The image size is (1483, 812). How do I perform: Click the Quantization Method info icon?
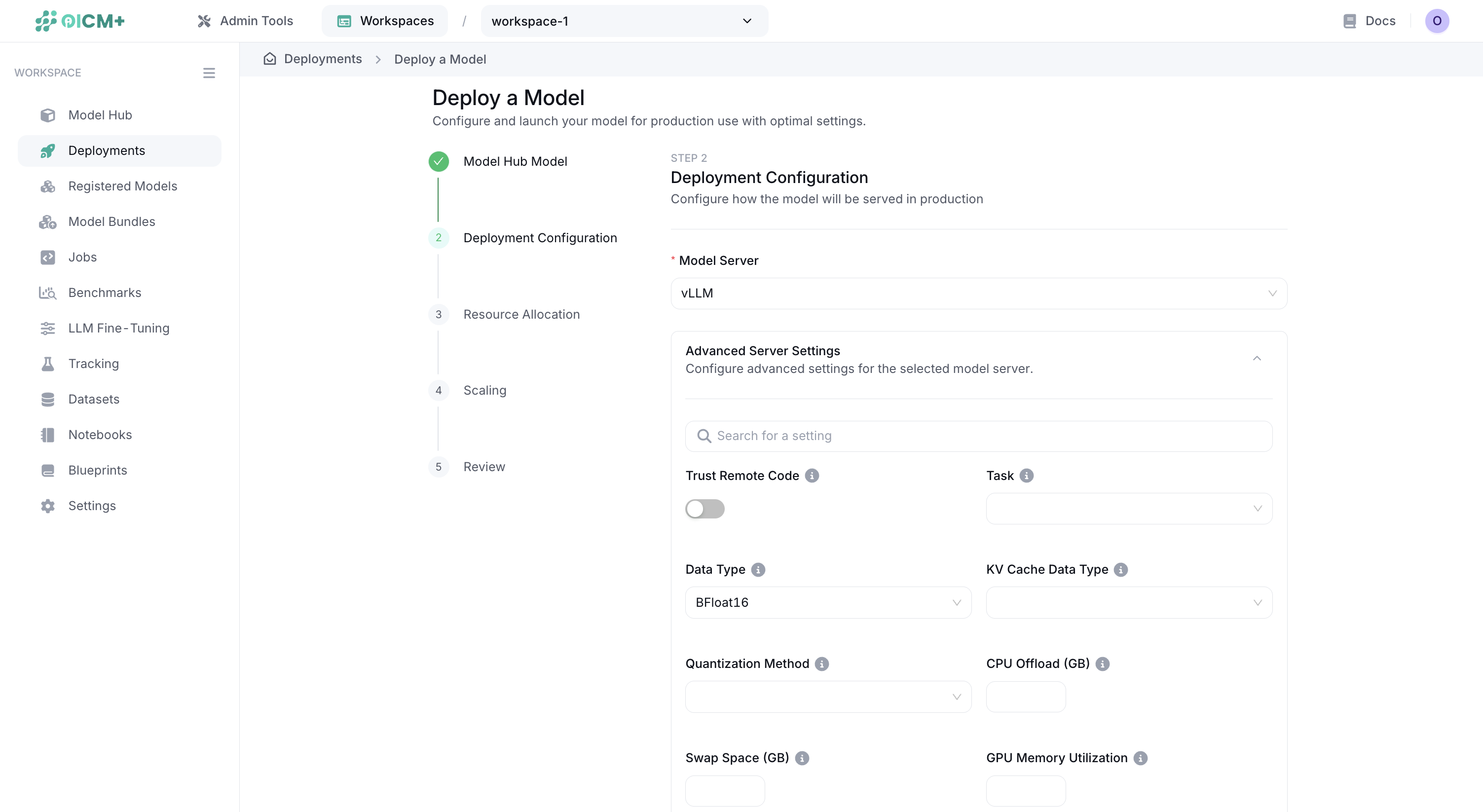pyautogui.click(x=821, y=664)
